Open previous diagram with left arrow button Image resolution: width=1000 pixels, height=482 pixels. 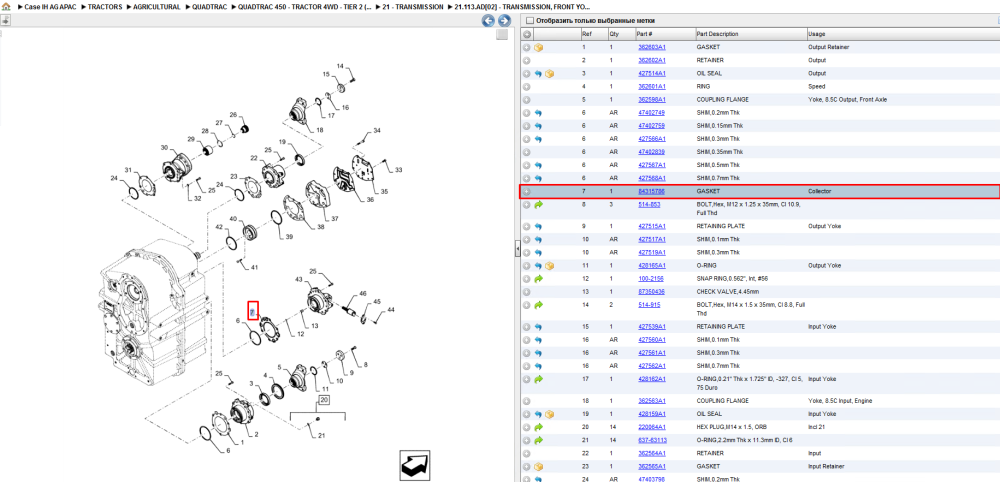click(488, 21)
